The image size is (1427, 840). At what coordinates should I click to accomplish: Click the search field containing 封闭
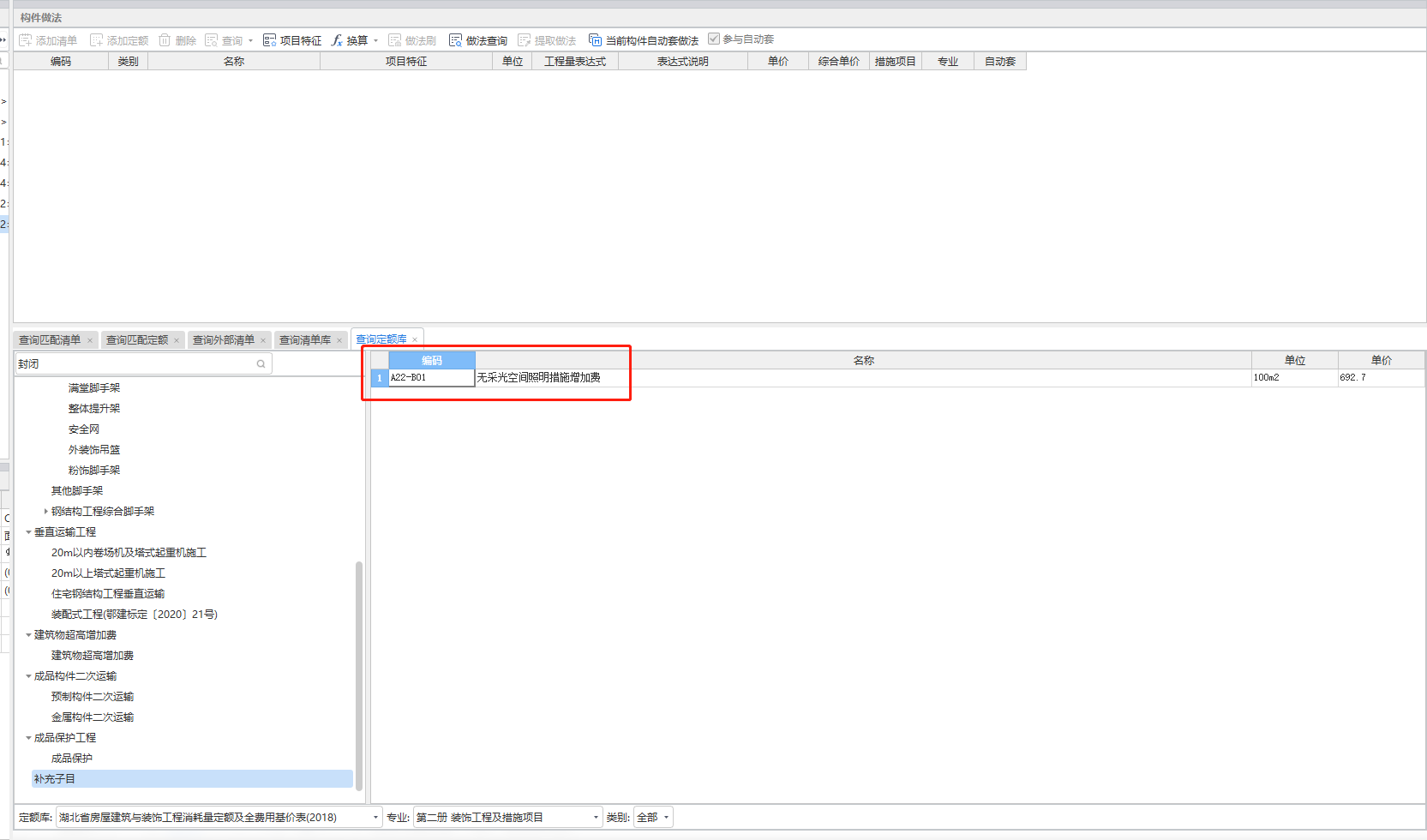point(143,364)
